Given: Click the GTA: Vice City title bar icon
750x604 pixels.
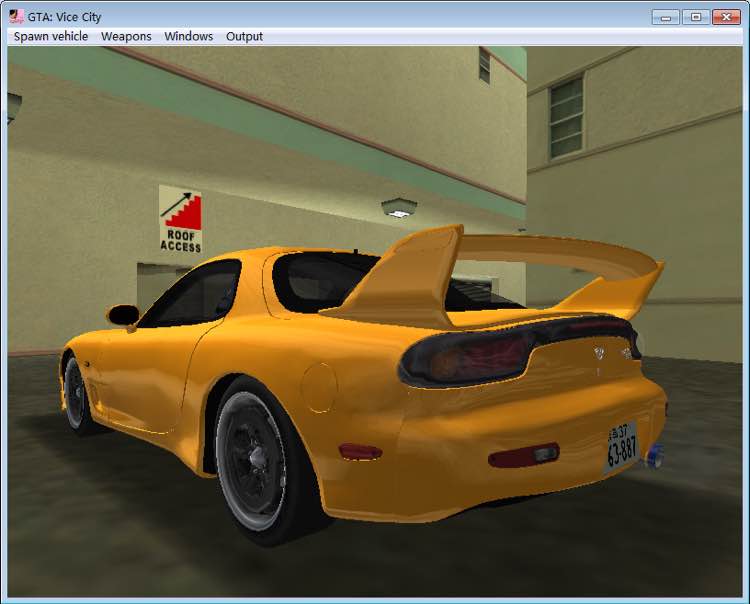Looking at the screenshot, I should coord(16,16).
